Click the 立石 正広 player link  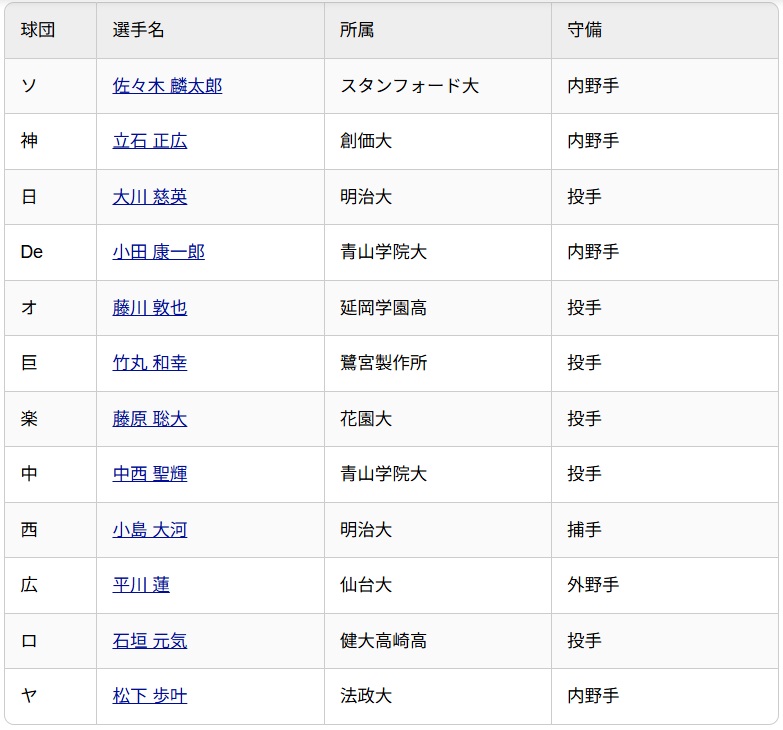[149, 141]
